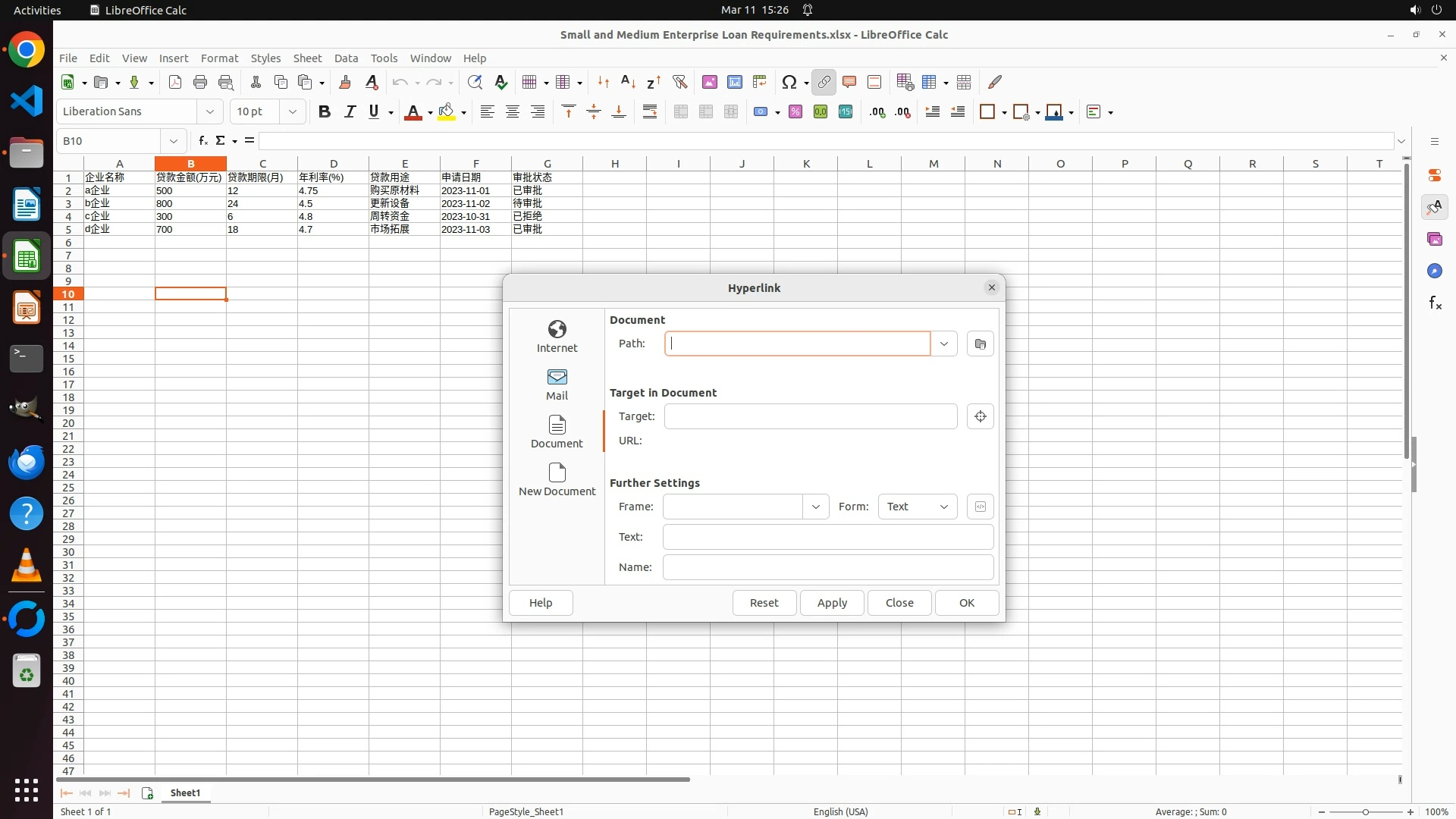1456x819 pixels.
Task: Expand Path history dropdown
Action: 943,344
